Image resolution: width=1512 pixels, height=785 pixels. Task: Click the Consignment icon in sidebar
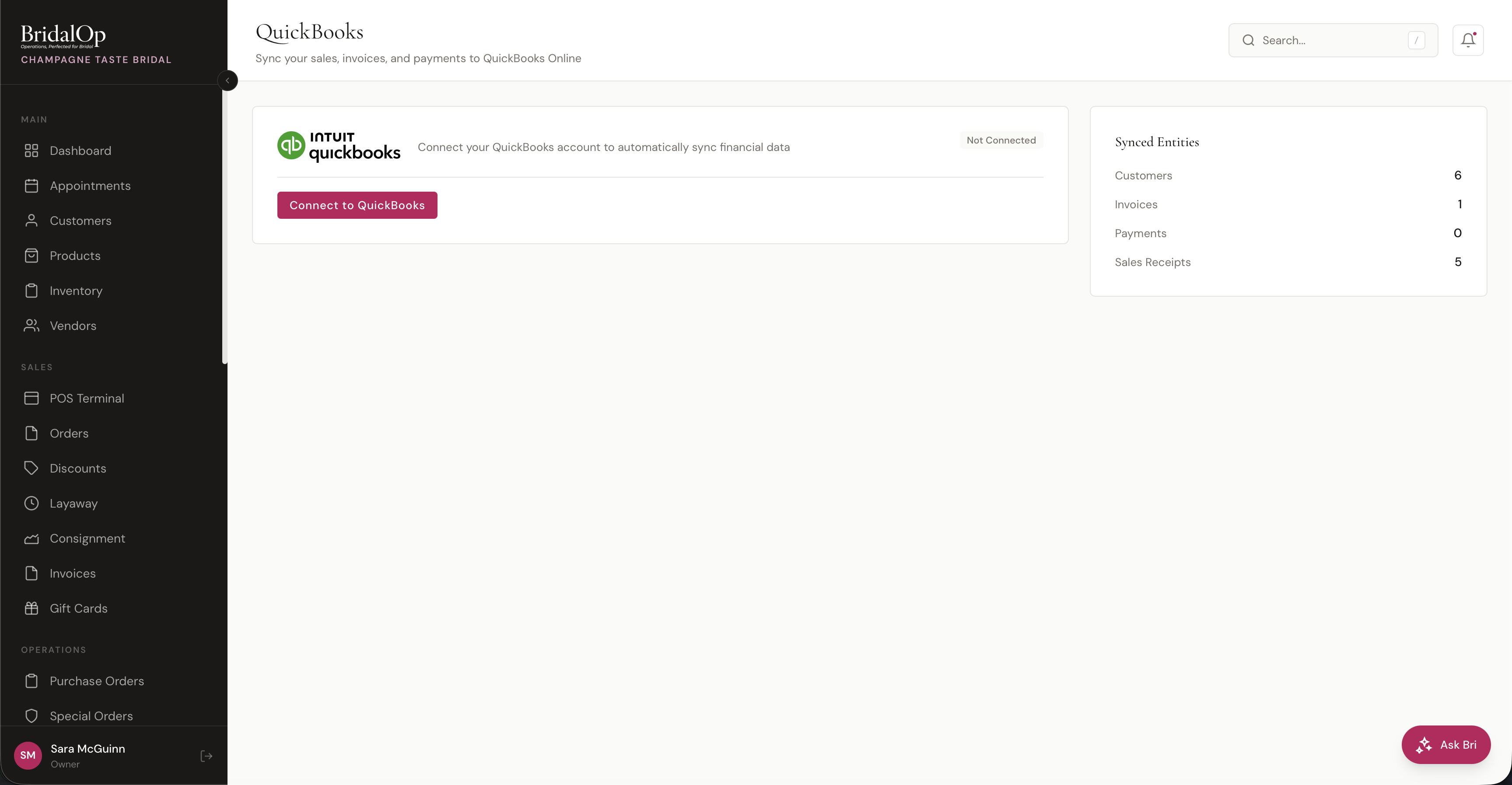pos(31,538)
